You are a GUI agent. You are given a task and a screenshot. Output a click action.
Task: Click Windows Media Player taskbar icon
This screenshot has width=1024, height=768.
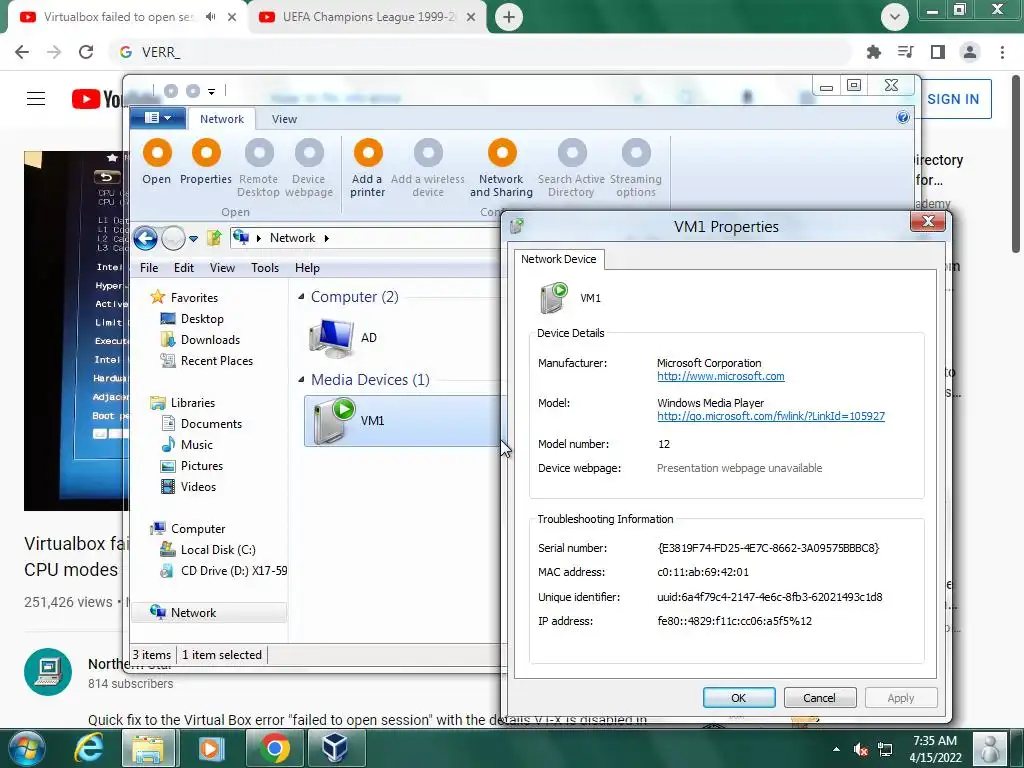pyautogui.click(x=211, y=748)
